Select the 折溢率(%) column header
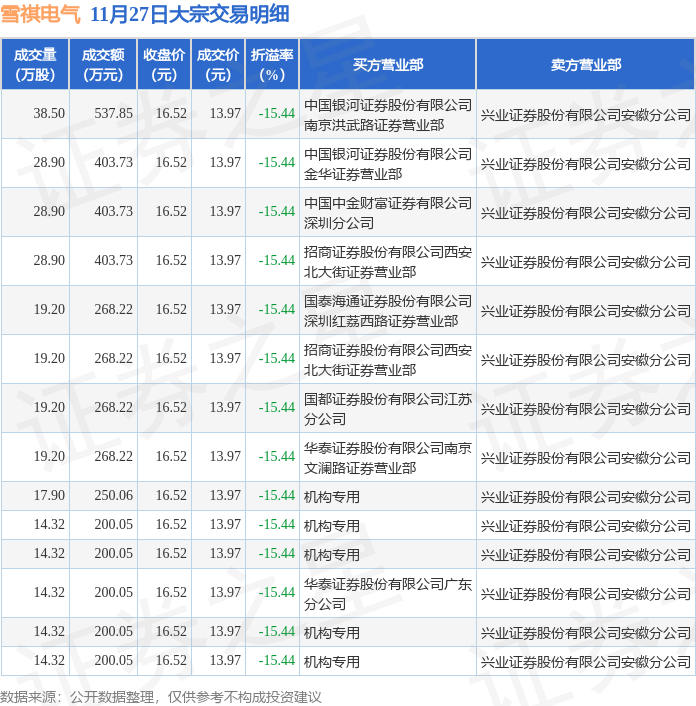 pyautogui.click(x=272, y=64)
